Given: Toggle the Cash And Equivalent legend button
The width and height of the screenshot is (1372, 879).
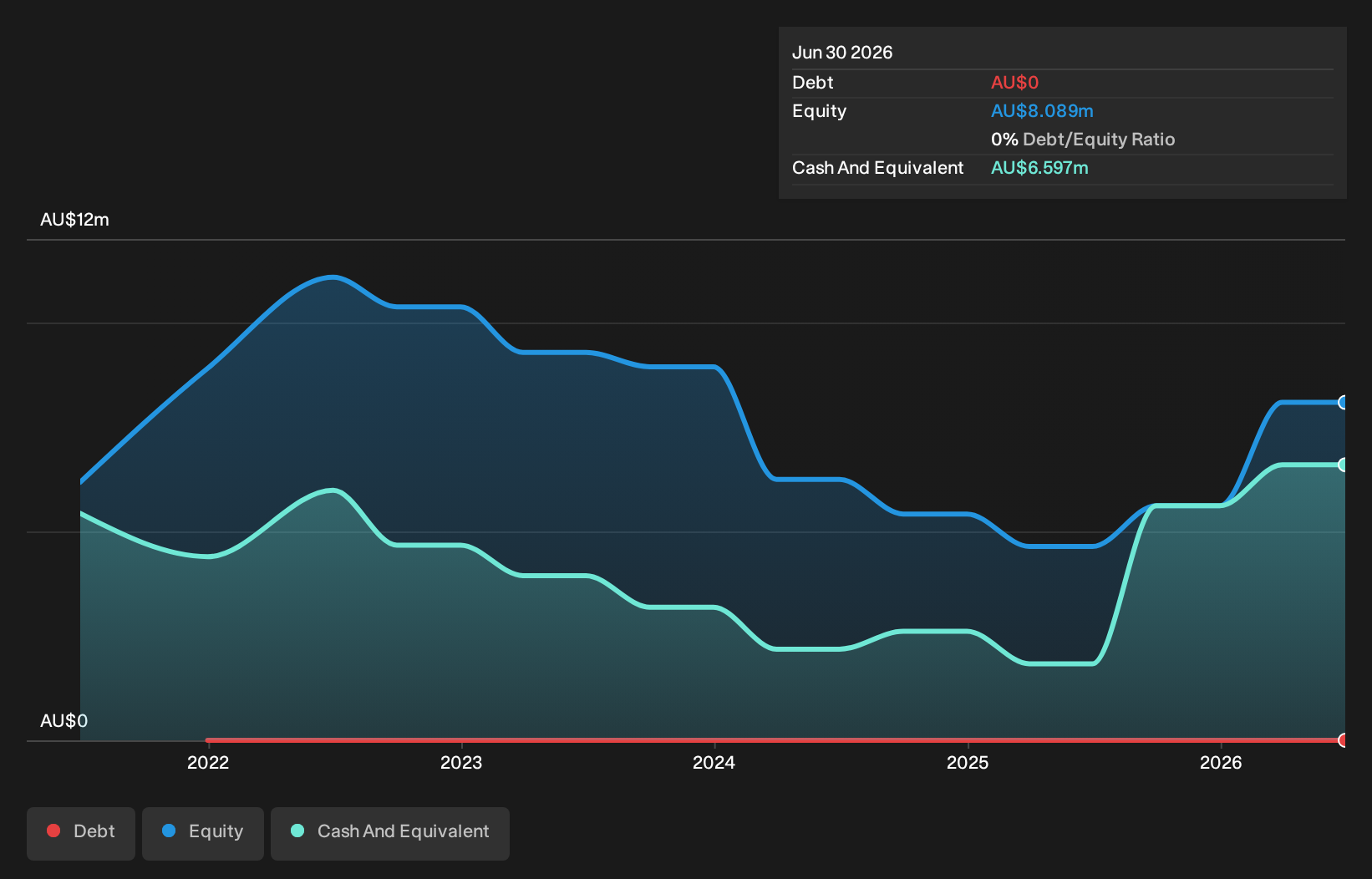Looking at the screenshot, I should pos(390,833).
